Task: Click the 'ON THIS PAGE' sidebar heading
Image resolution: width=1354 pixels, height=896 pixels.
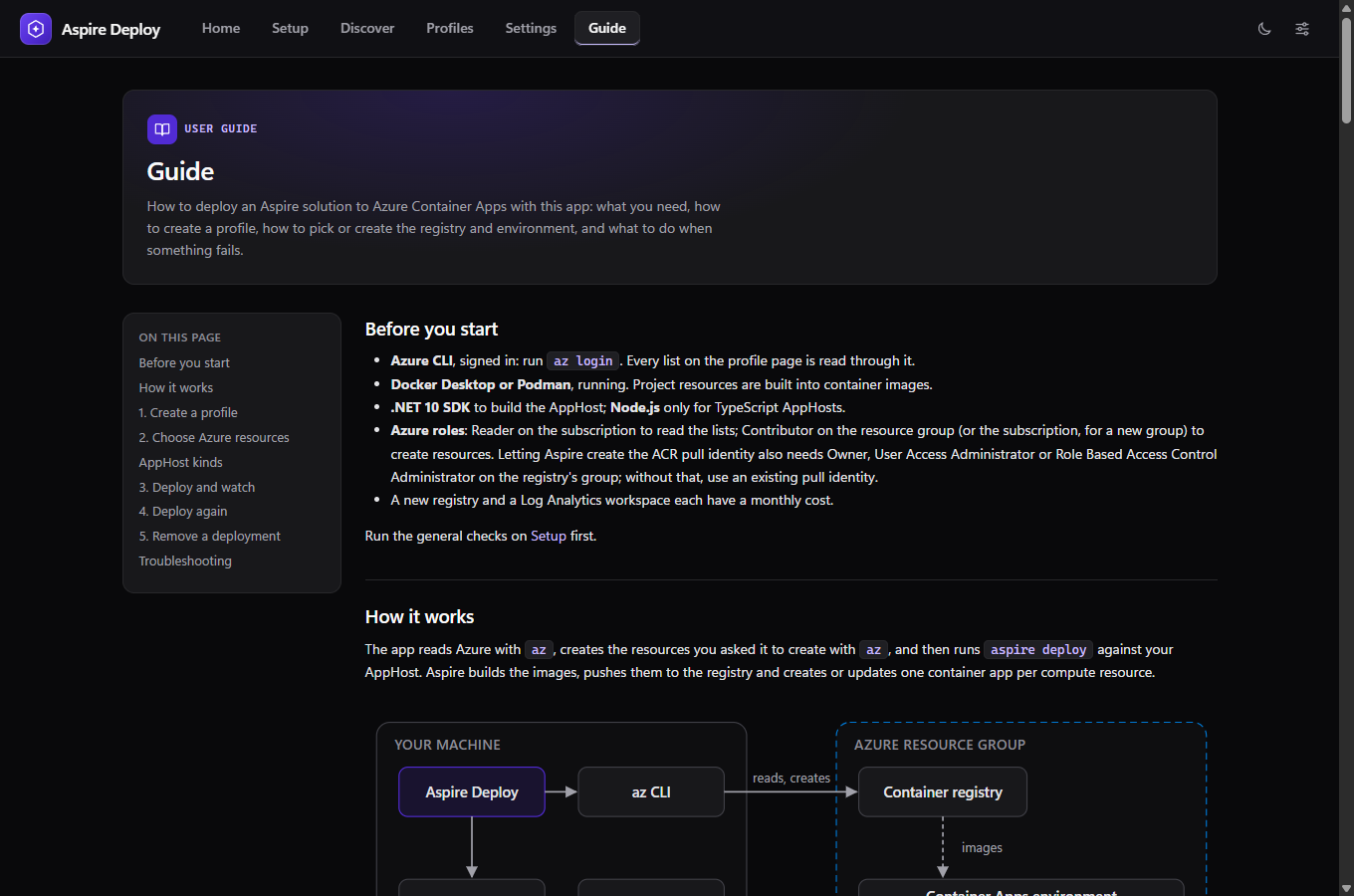Action: pyautogui.click(x=180, y=337)
